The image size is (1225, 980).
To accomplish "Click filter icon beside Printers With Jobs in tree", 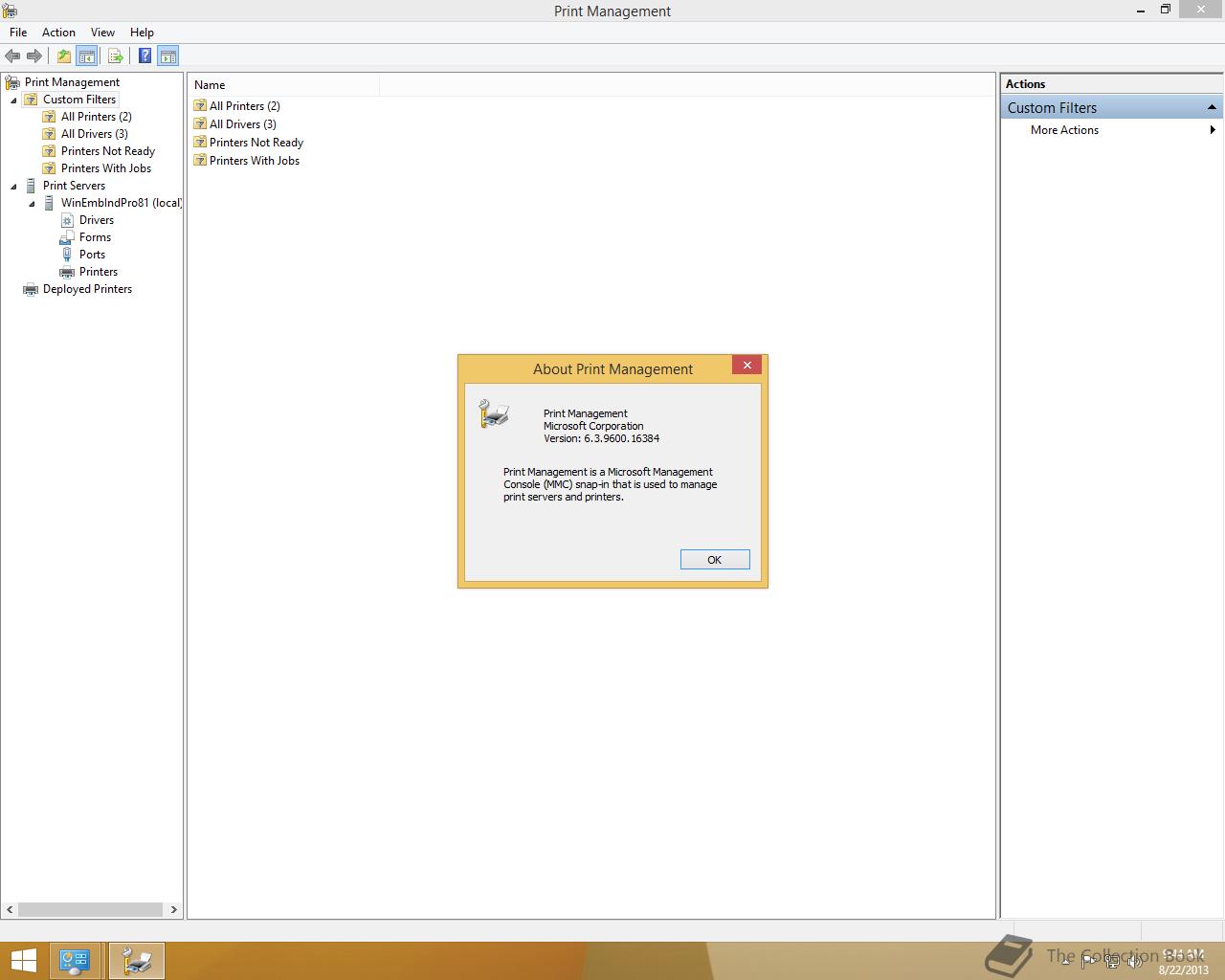I will [49, 168].
